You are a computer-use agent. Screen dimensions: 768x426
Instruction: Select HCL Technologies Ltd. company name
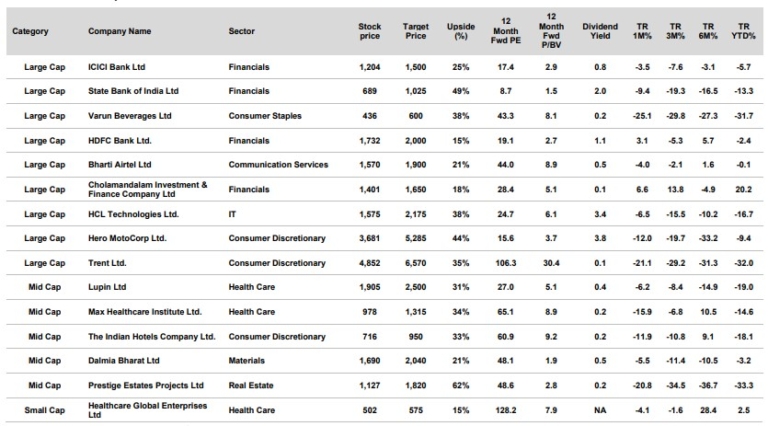(136, 214)
